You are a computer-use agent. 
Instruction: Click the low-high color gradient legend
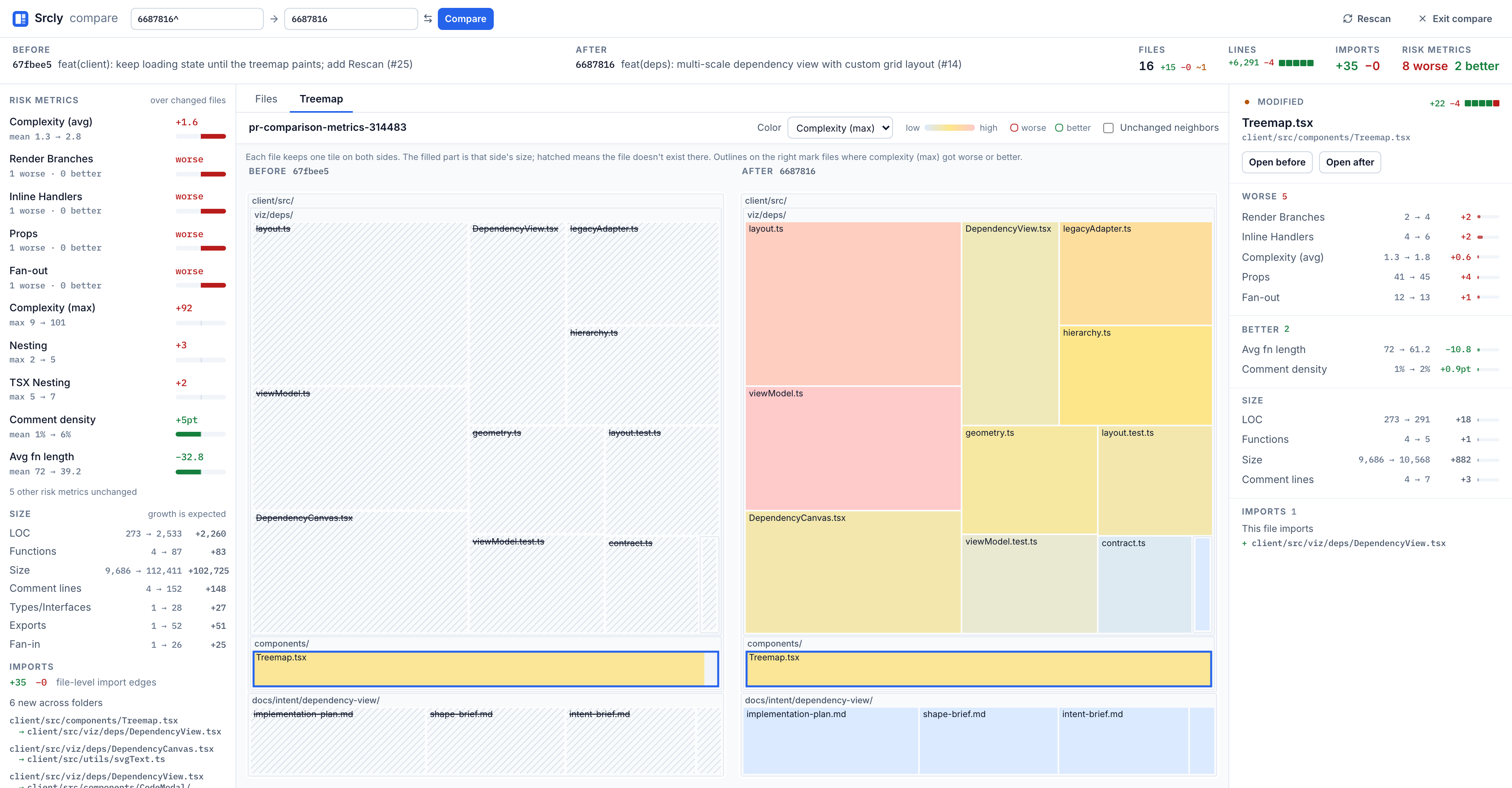(949, 128)
